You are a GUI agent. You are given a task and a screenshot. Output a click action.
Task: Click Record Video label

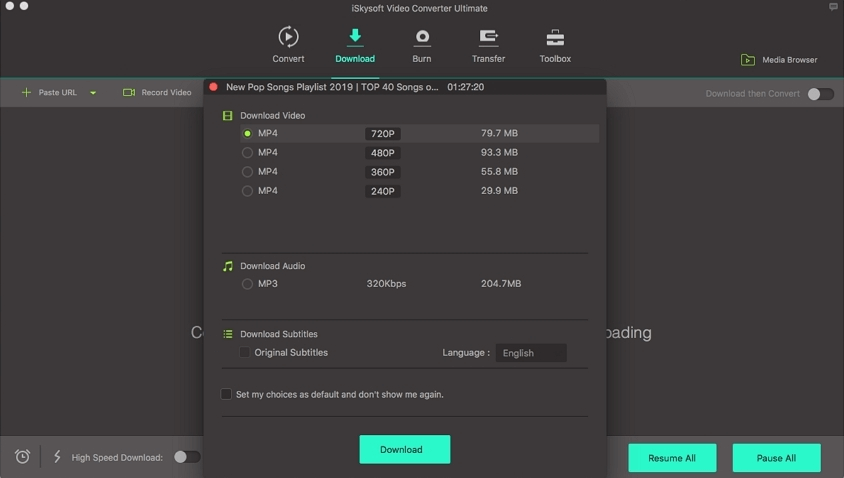tap(166, 93)
